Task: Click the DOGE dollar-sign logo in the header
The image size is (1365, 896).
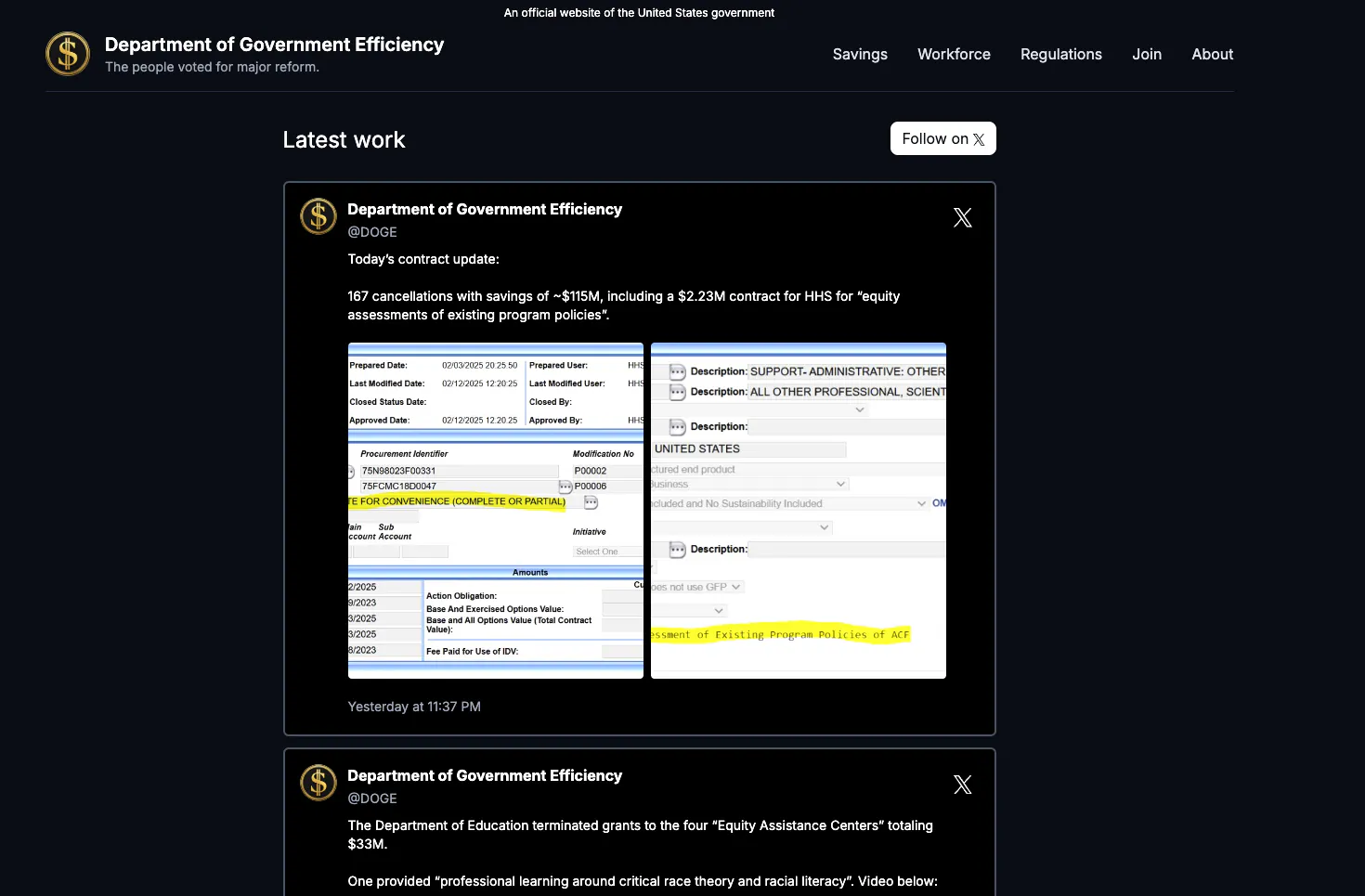Action: 67,54
